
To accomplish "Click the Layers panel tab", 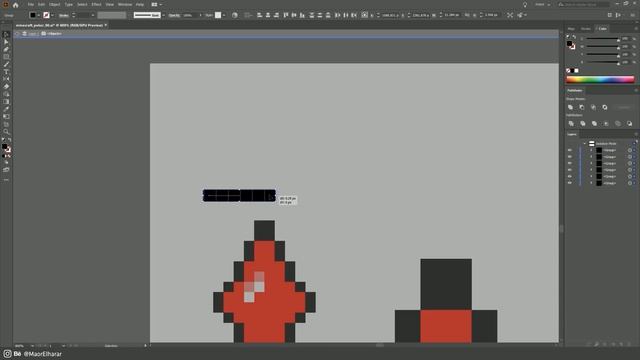I will pos(572,134).
